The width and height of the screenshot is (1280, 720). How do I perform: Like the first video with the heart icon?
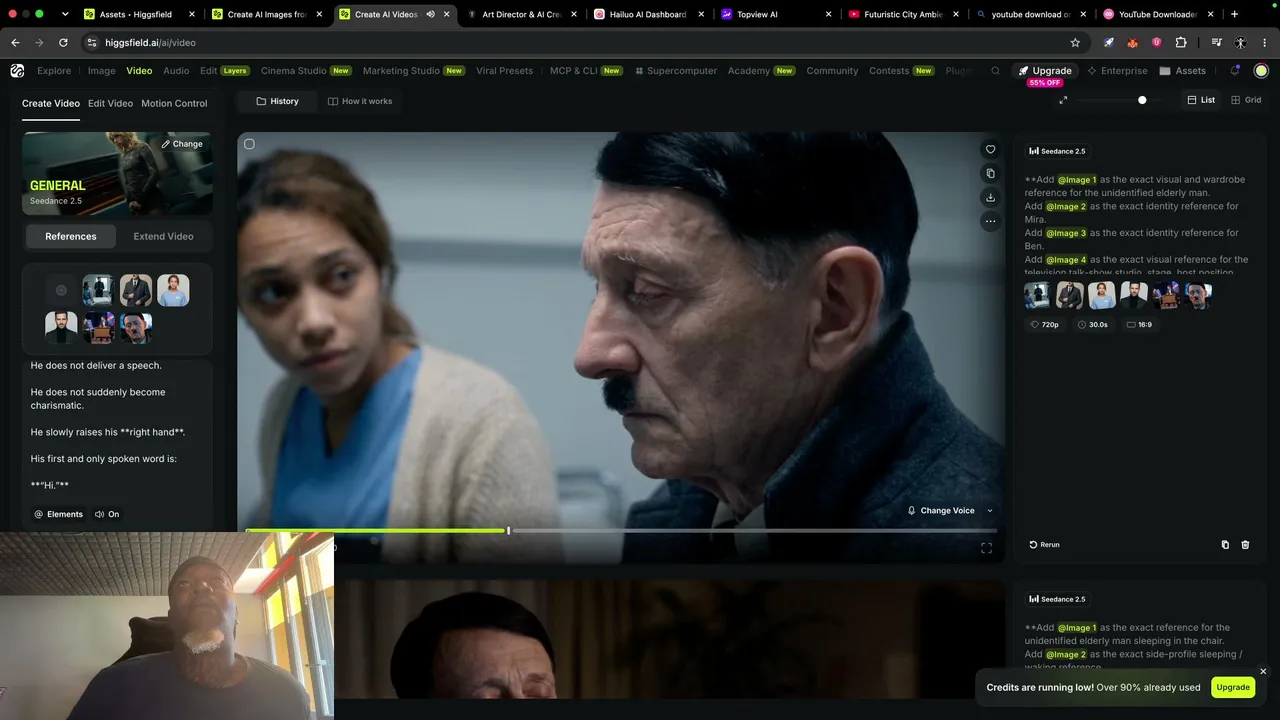click(x=990, y=150)
